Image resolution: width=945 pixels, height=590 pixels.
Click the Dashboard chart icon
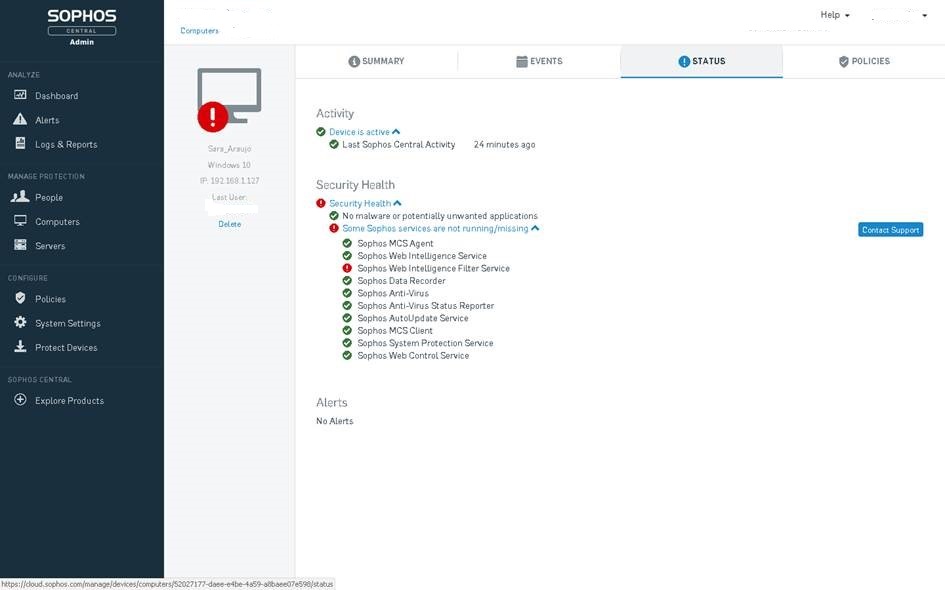click(20, 95)
